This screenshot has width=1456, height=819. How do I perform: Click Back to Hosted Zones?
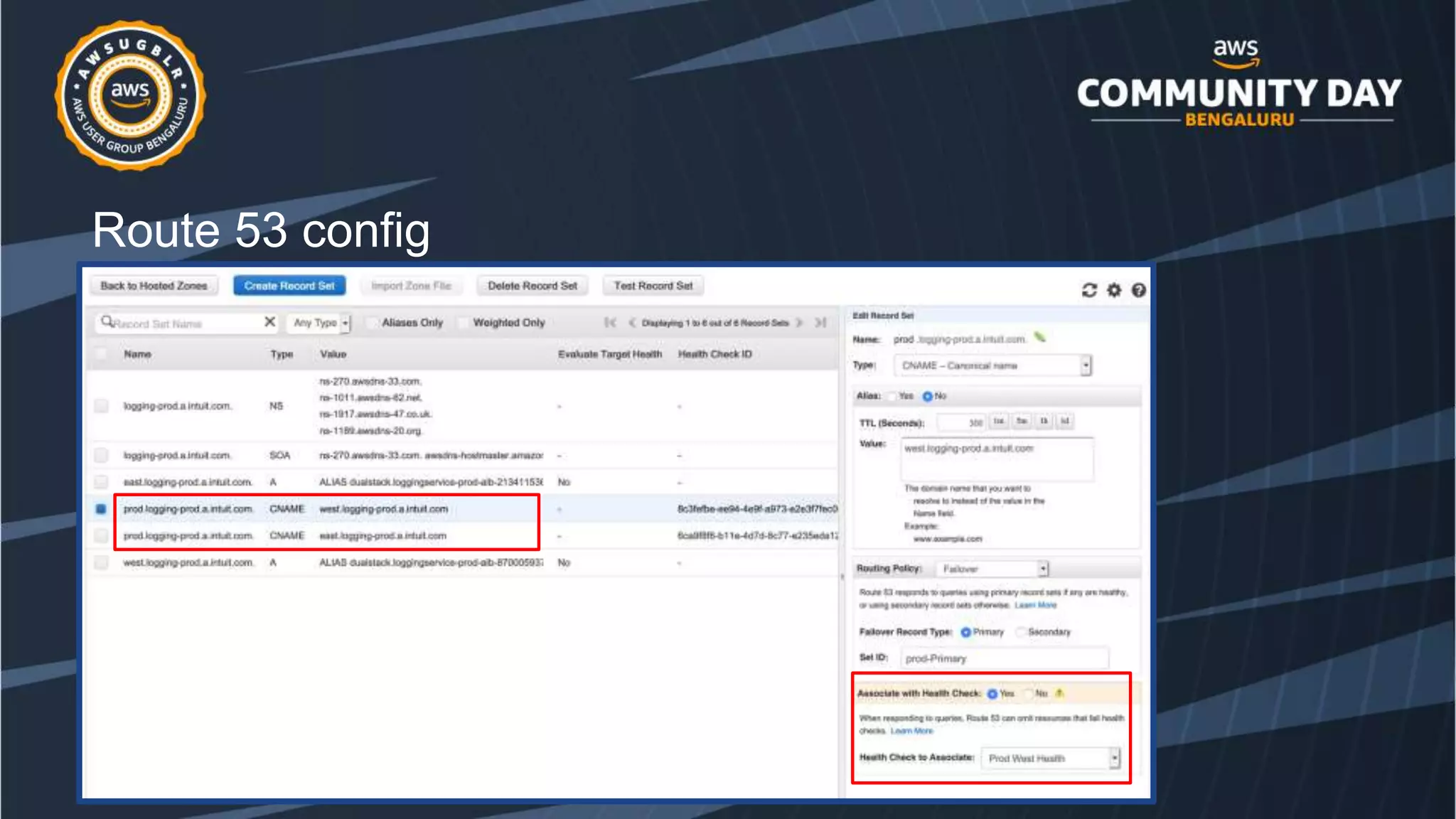pyautogui.click(x=154, y=286)
